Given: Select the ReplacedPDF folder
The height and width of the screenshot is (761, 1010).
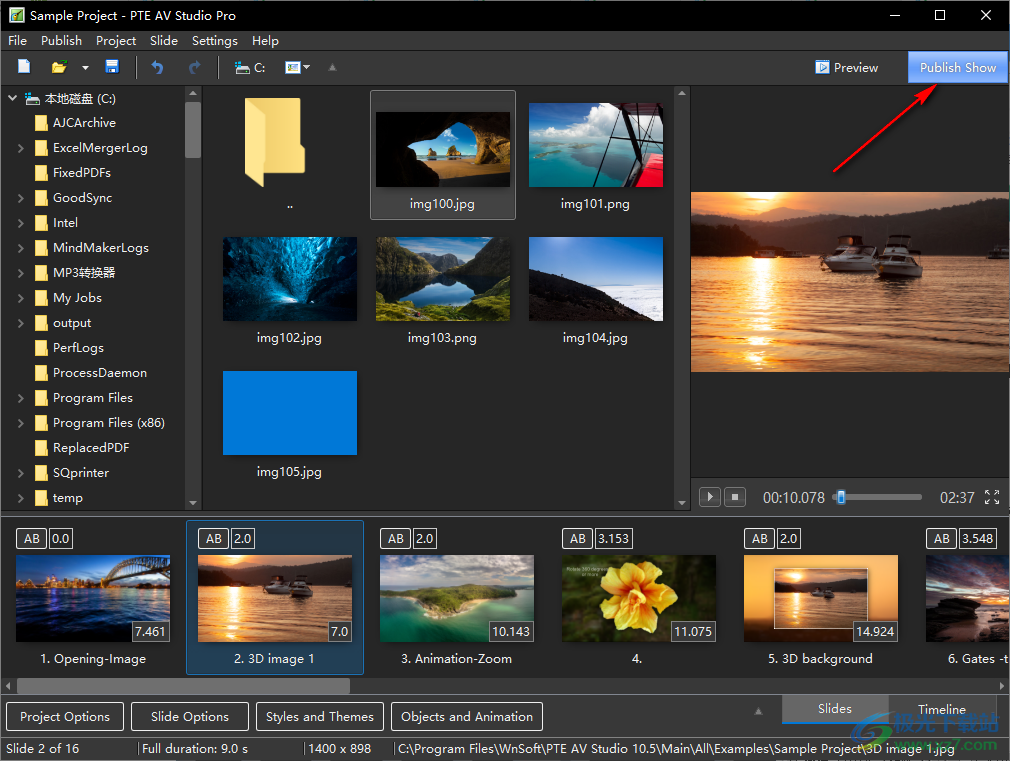Looking at the screenshot, I should 82,448.
